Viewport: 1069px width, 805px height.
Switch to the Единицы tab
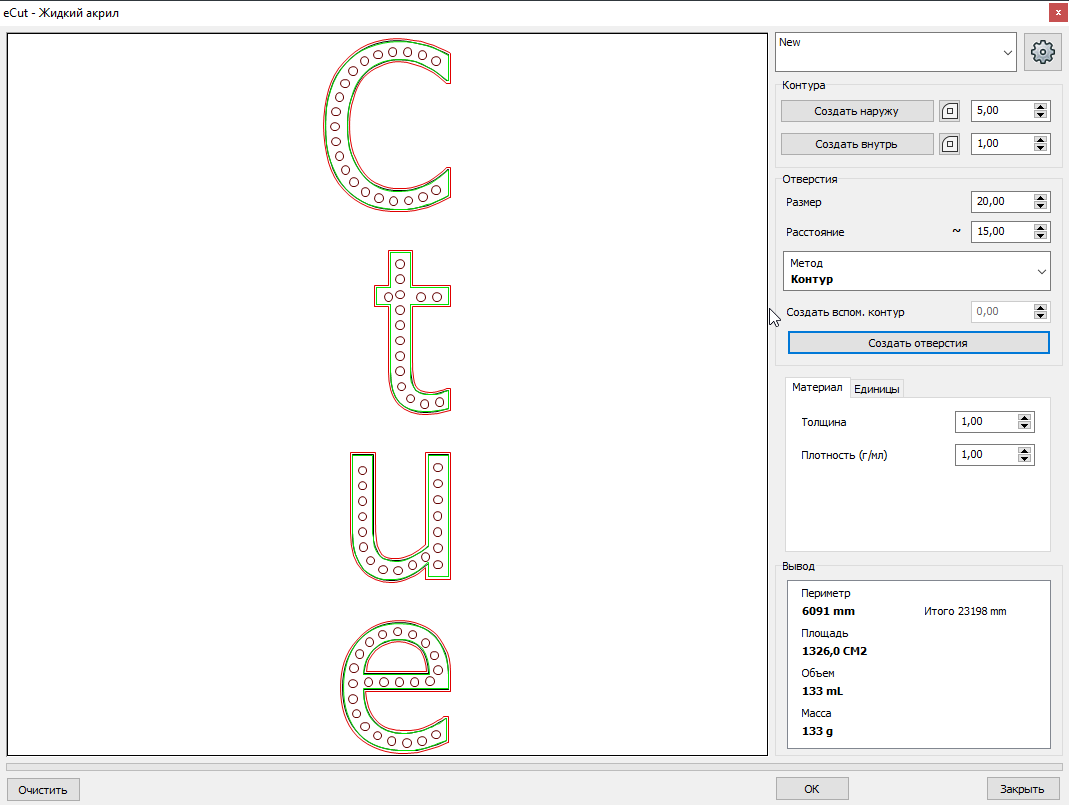(877, 389)
